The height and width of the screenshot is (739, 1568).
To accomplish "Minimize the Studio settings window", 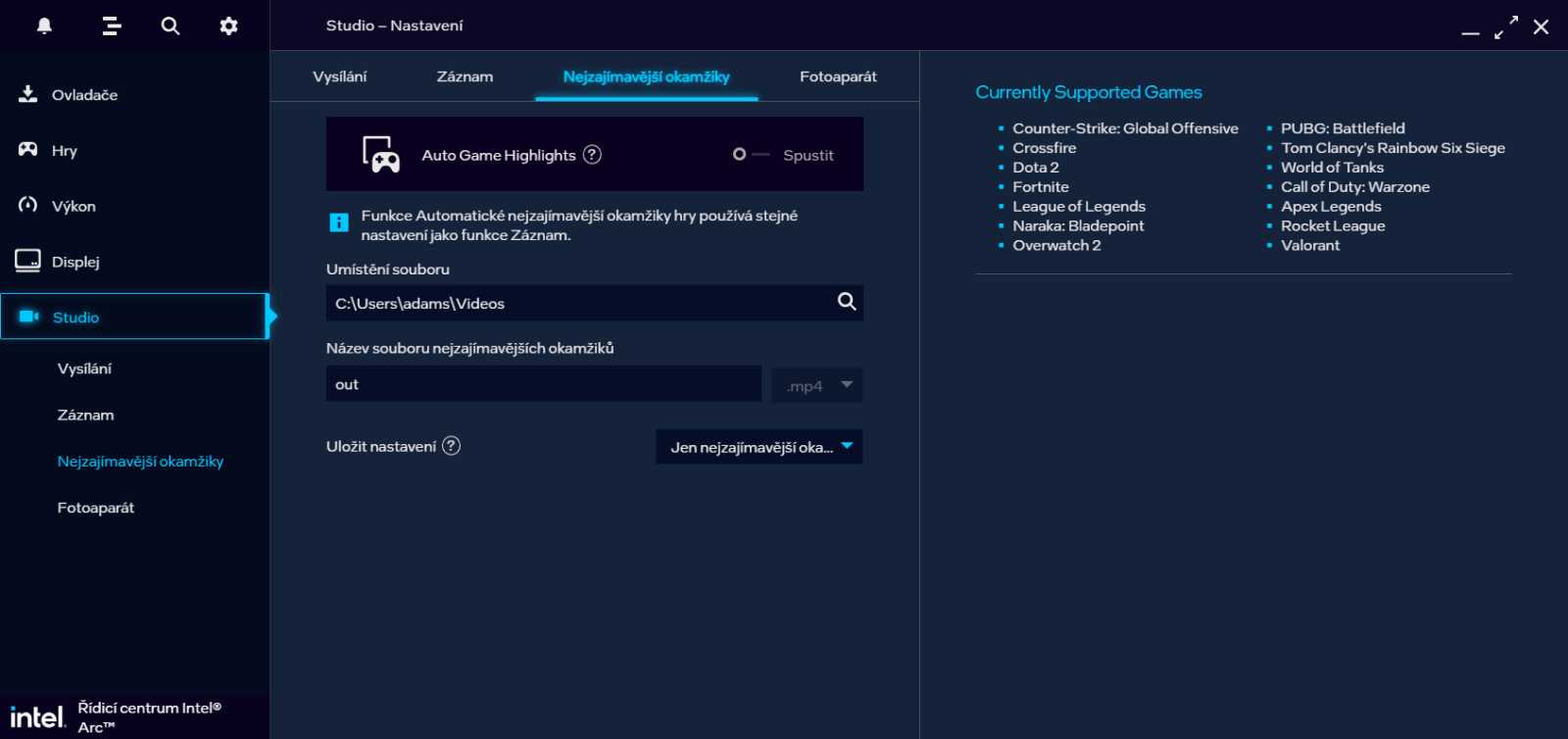I will point(1470,33).
